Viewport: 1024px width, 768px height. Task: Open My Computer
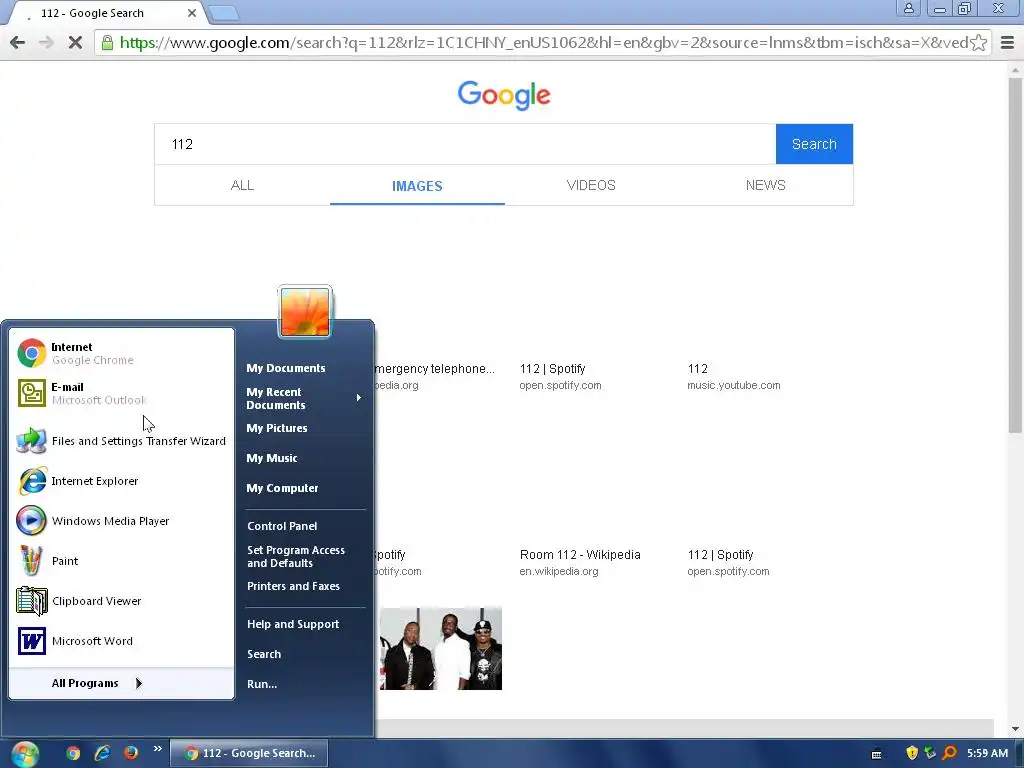[x=282, y=488]
